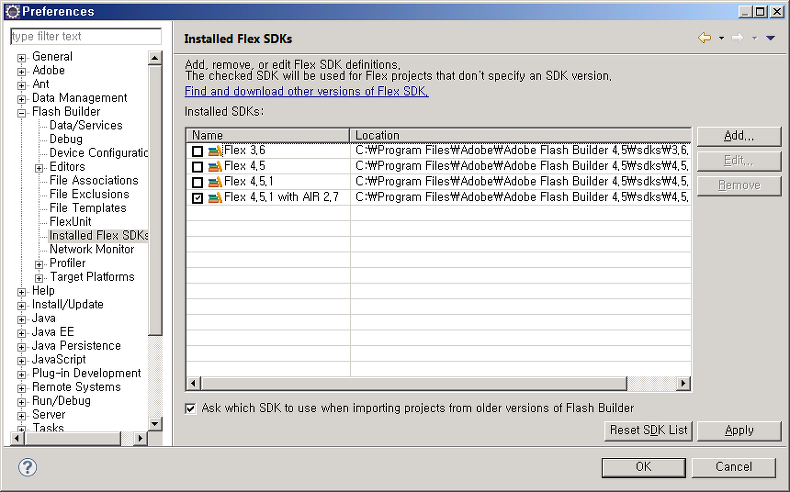
Task: Expand the Data Management tree node
Action: point(22,99)
